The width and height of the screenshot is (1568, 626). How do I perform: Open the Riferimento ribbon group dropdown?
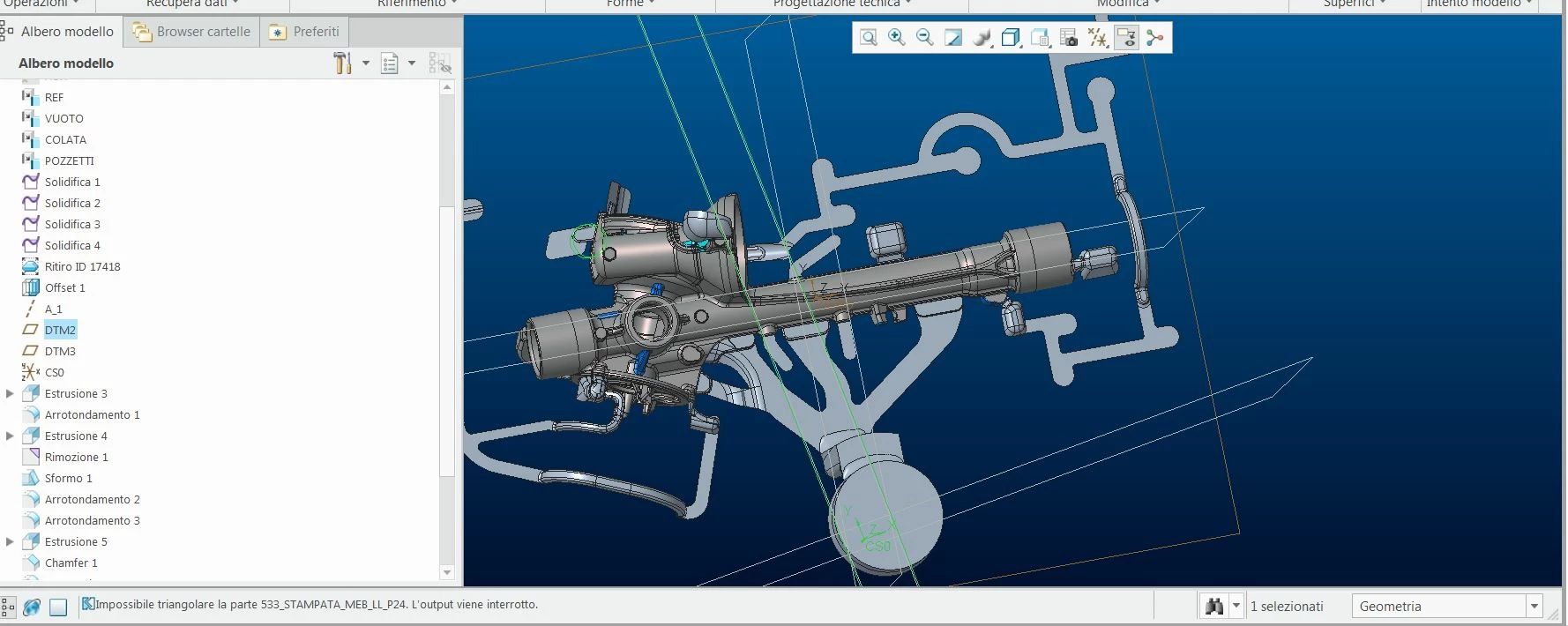pos(417,4)
